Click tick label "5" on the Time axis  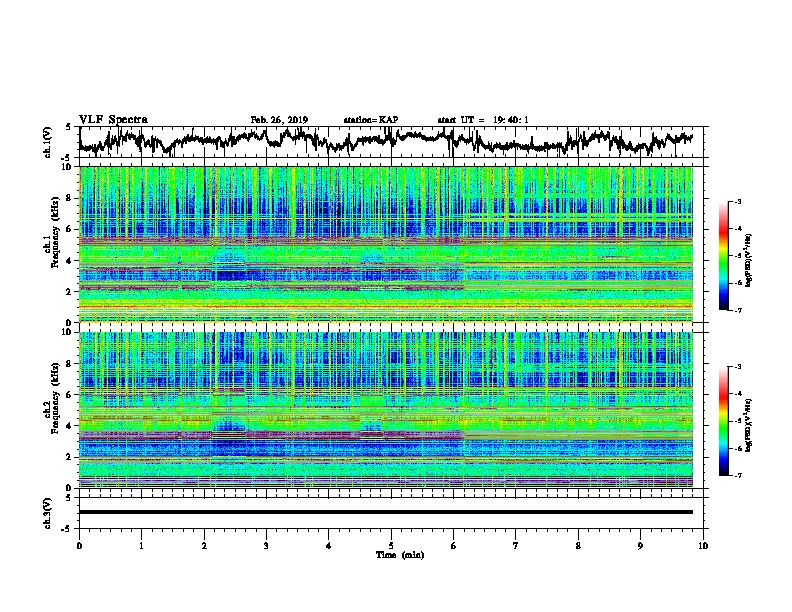point(391,546)
